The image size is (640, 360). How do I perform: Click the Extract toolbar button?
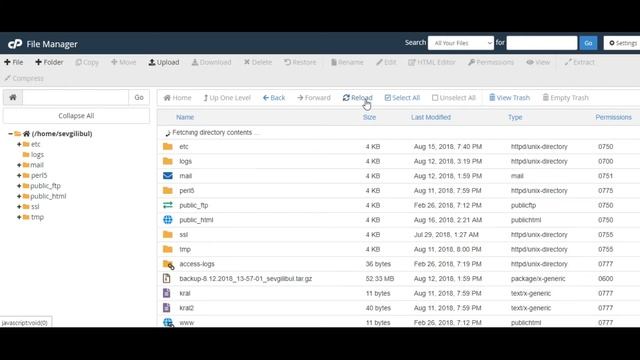[x=580, y=62]
